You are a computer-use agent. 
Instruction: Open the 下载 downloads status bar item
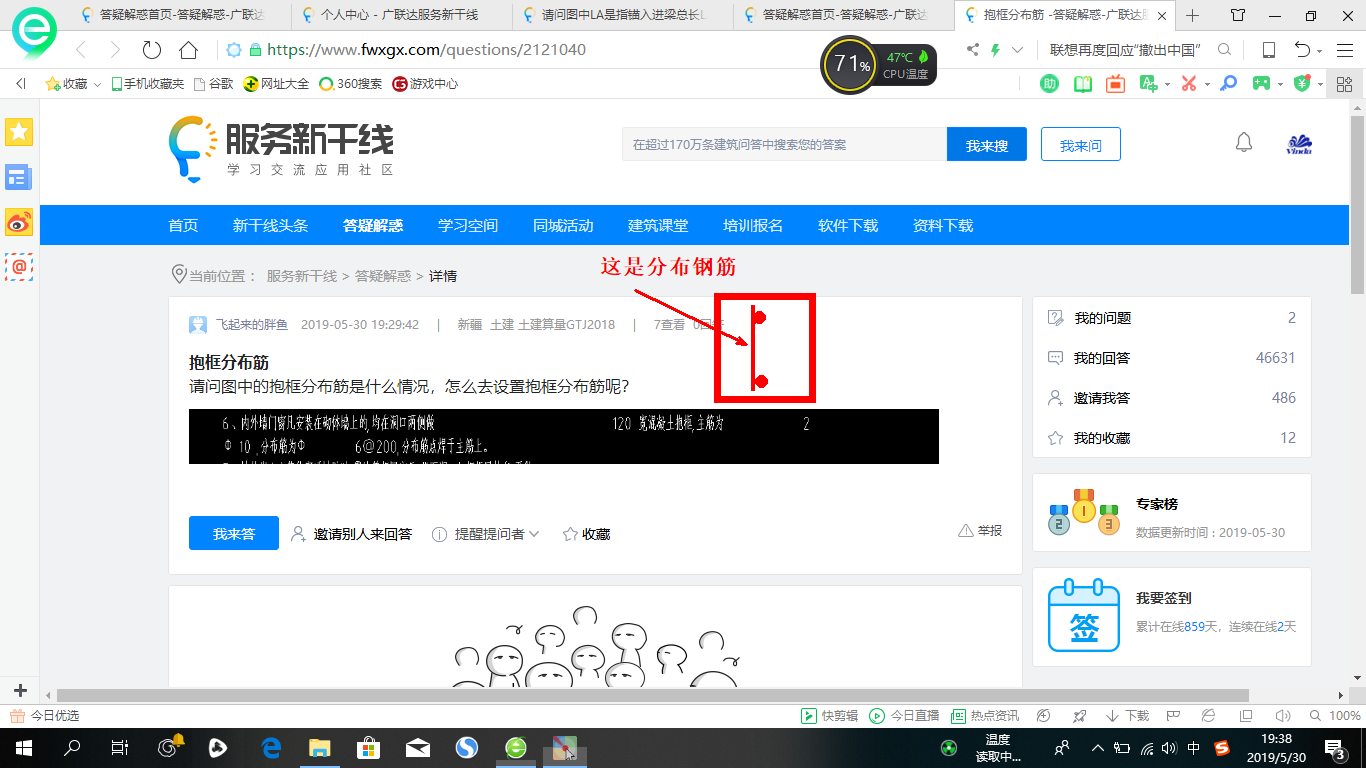(1127, 716)
